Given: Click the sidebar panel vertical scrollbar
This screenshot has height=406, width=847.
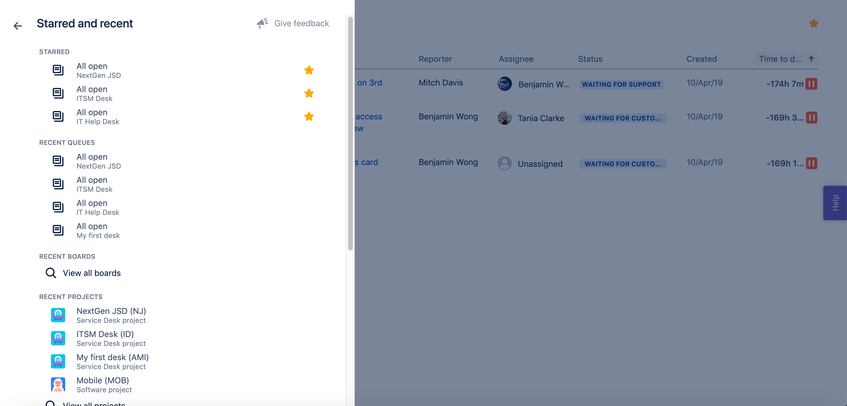Looking at the screenshot, I should 350,130.
